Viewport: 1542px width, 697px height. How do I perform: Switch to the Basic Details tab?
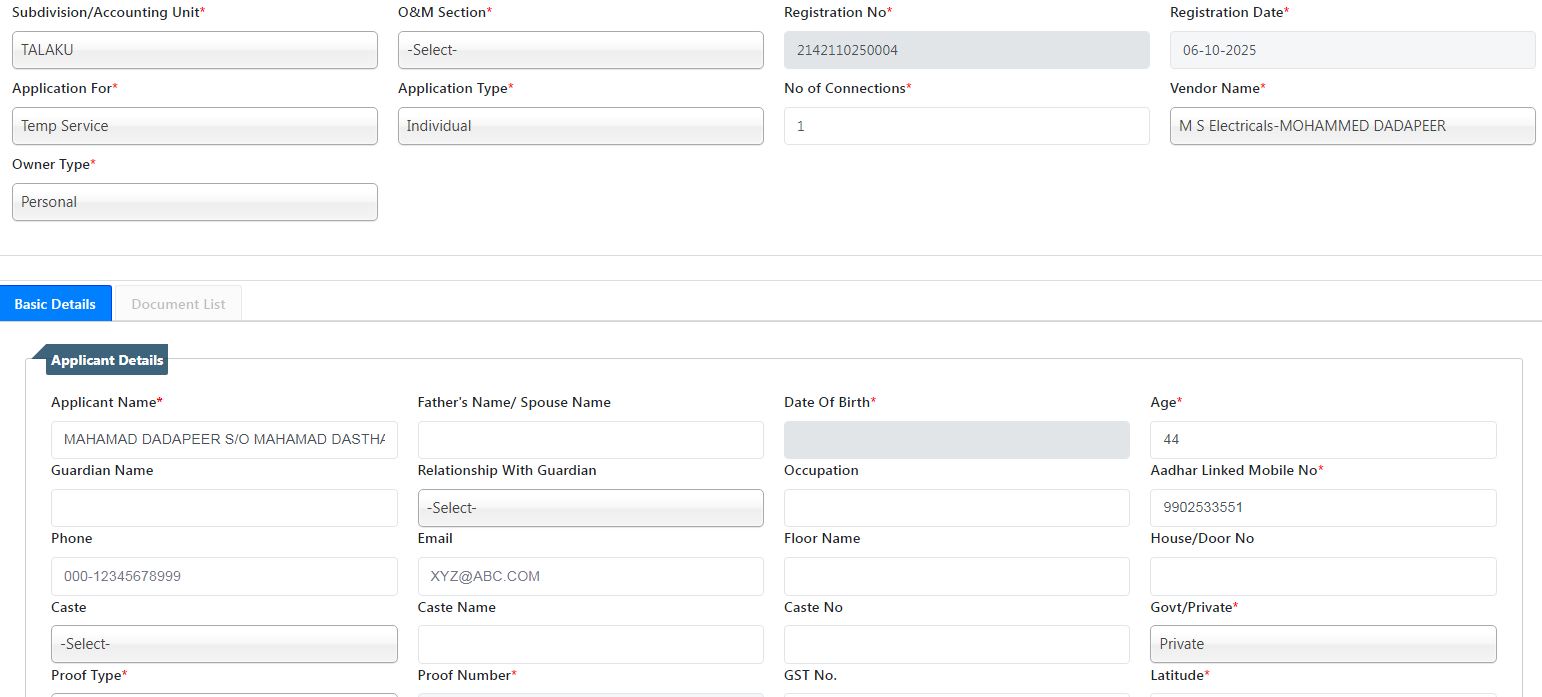click(x=55, y=304)
